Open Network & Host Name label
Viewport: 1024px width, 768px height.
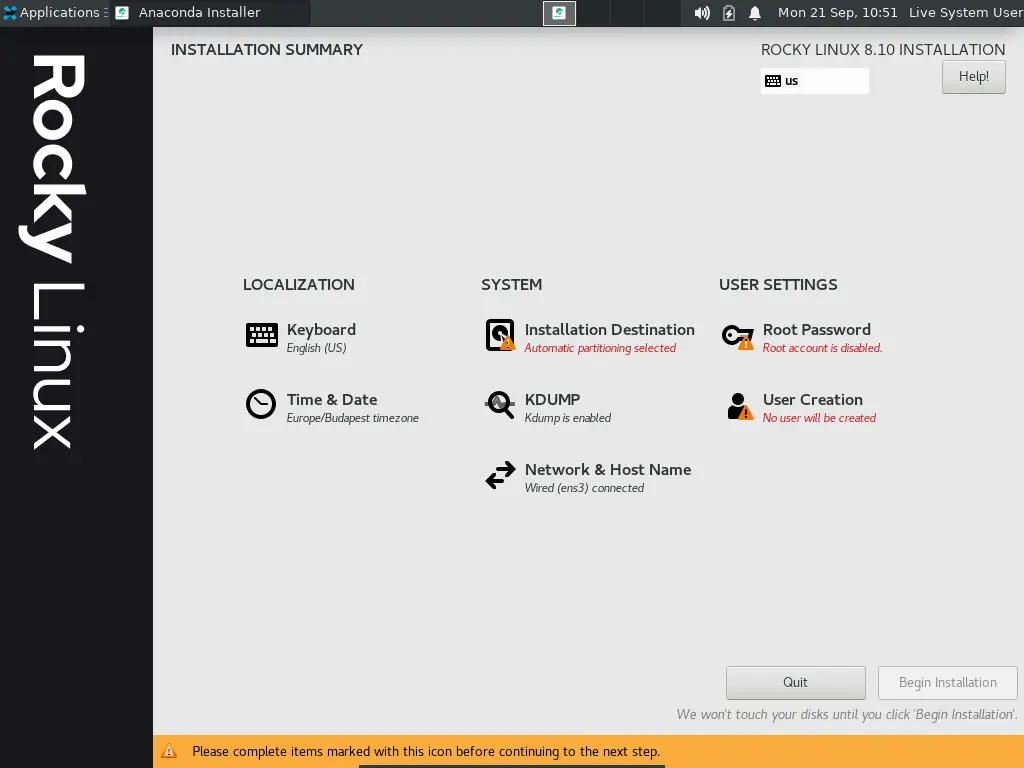click(608, 469)
